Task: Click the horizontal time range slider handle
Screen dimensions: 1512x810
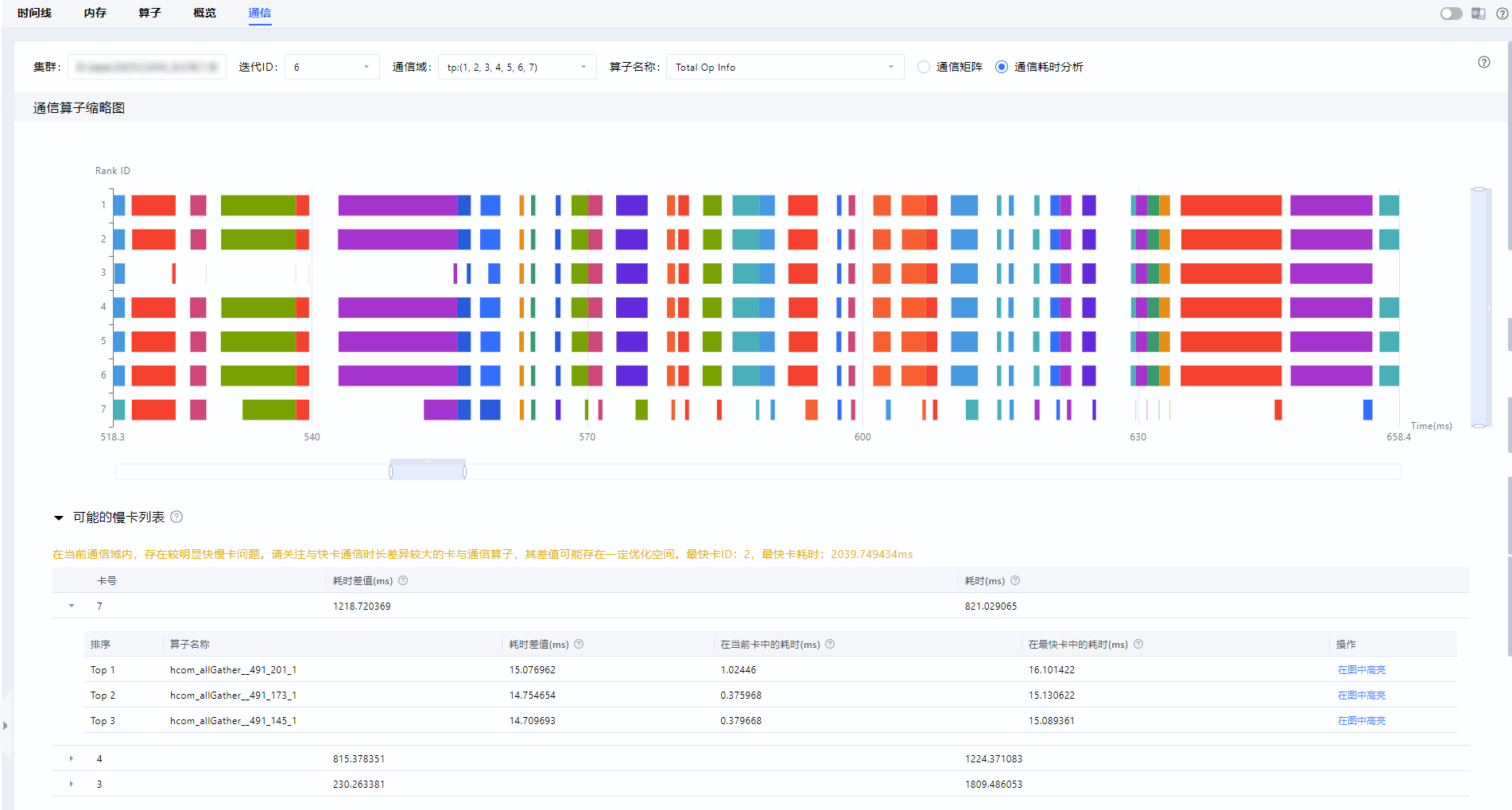Action: 428,471
